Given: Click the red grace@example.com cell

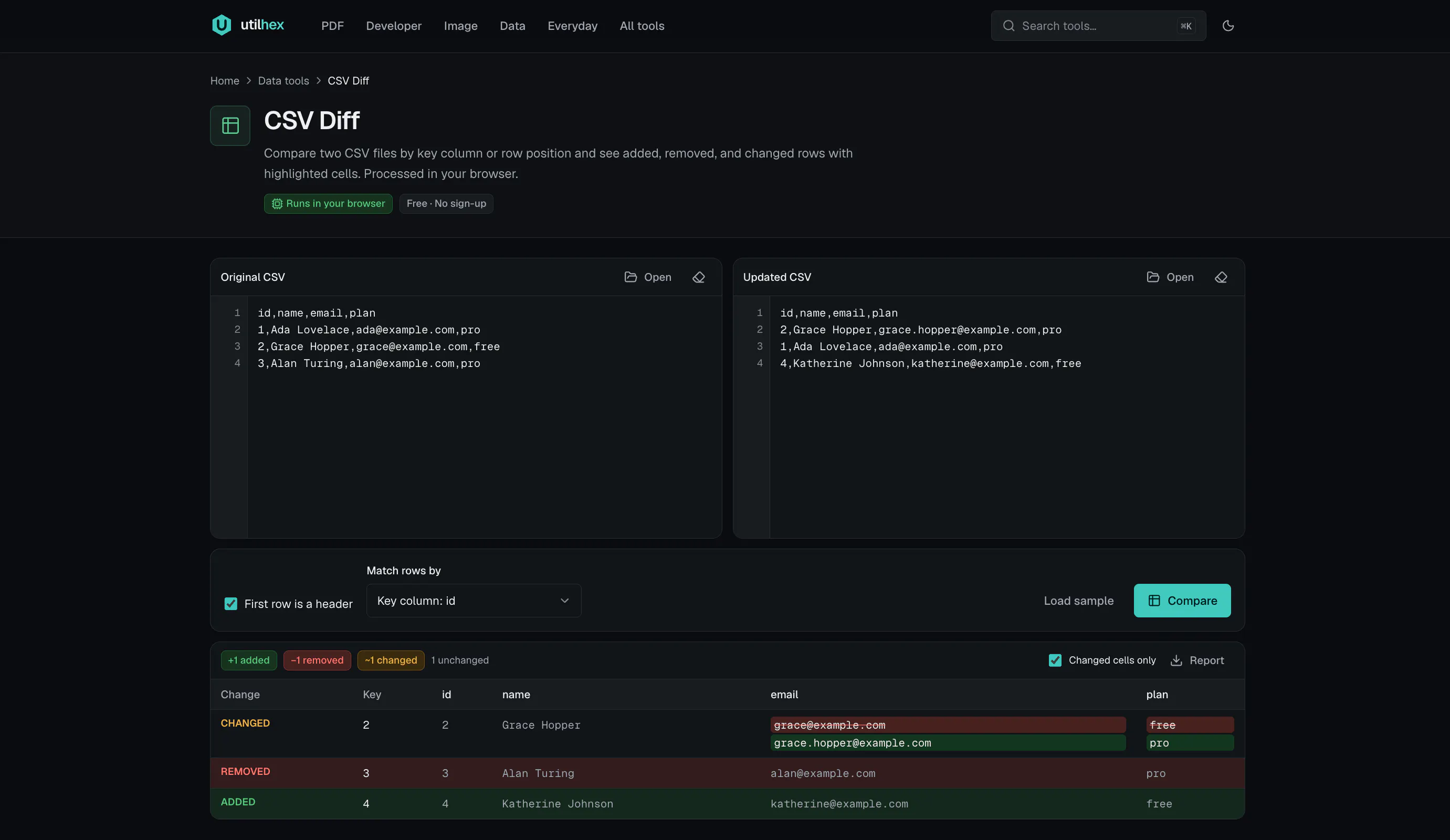Looking at the screenshot, I should tap(948, 725).
